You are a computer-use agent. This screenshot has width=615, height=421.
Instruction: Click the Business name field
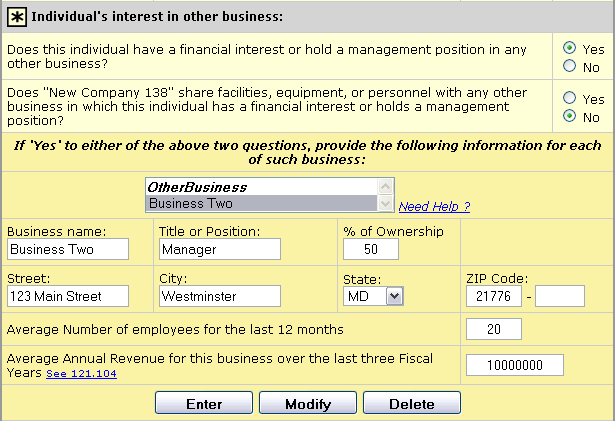68,249
